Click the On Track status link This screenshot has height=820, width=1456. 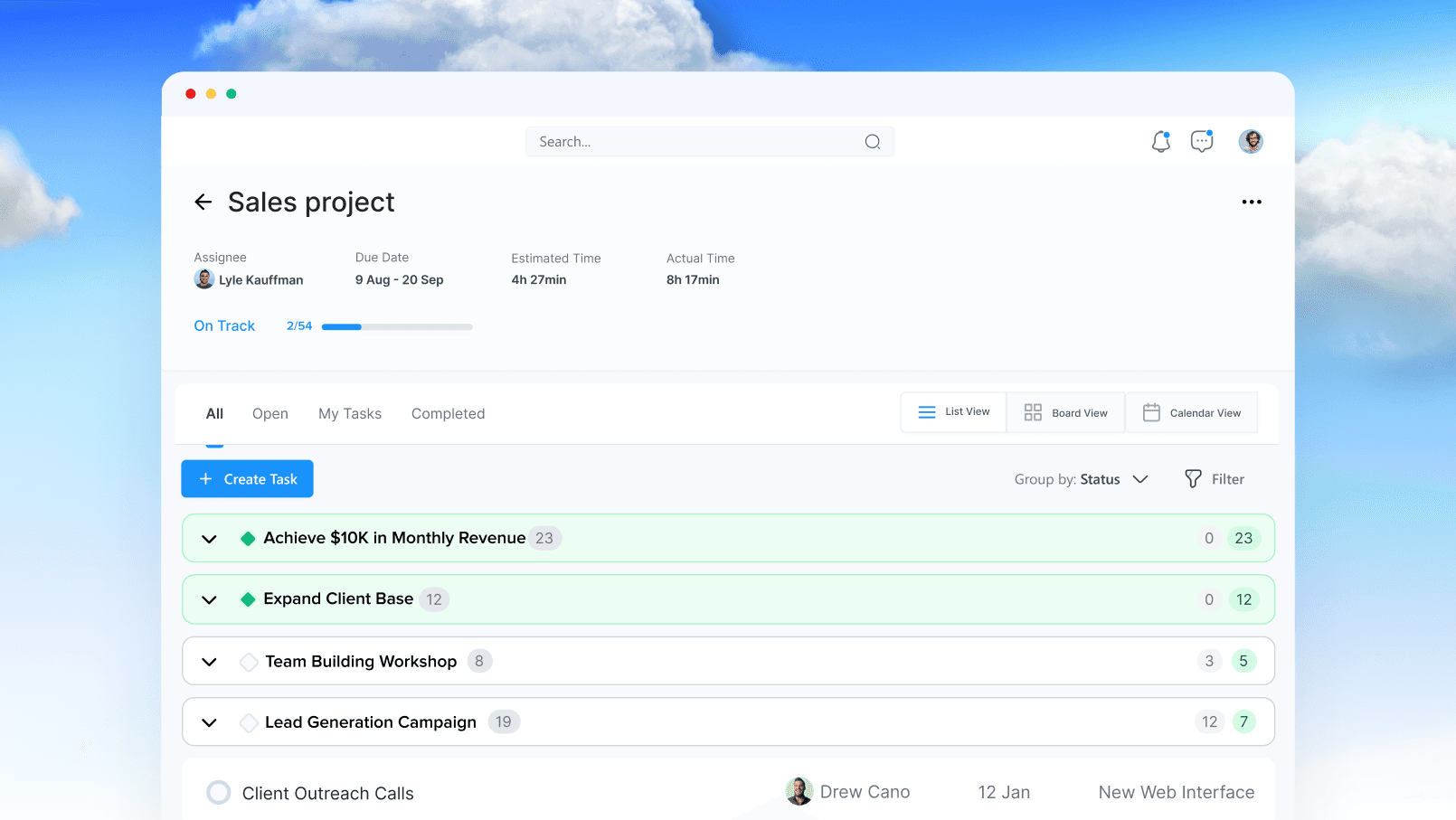(224, 325)
